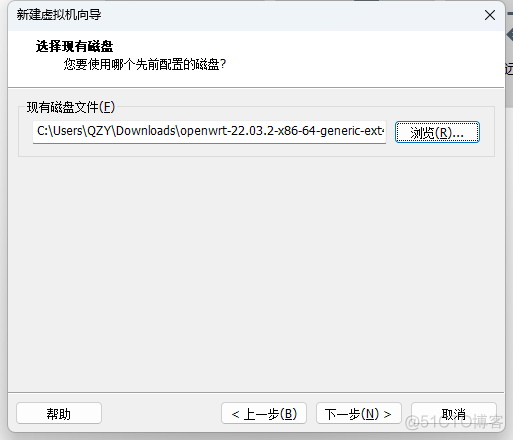
Task: Open 帮助 help button
Action: (x=59, y=413)
